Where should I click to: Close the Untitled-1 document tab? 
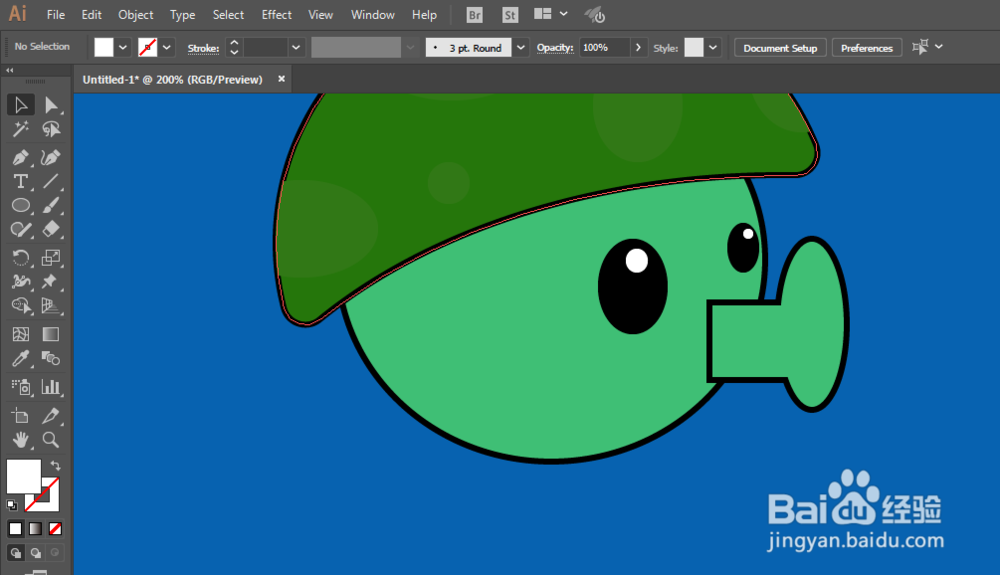click(281, 79)
